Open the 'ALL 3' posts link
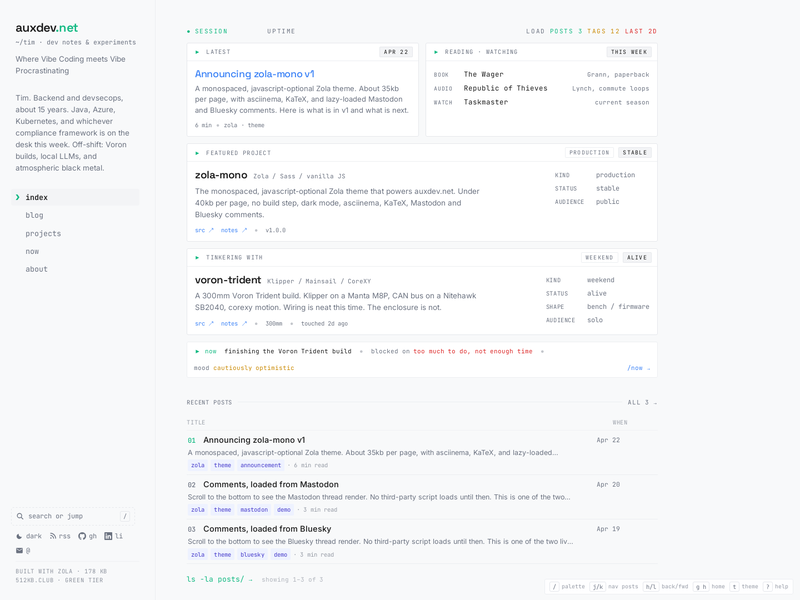Screen dimensions: 800x600 click(x=642, y=403)
